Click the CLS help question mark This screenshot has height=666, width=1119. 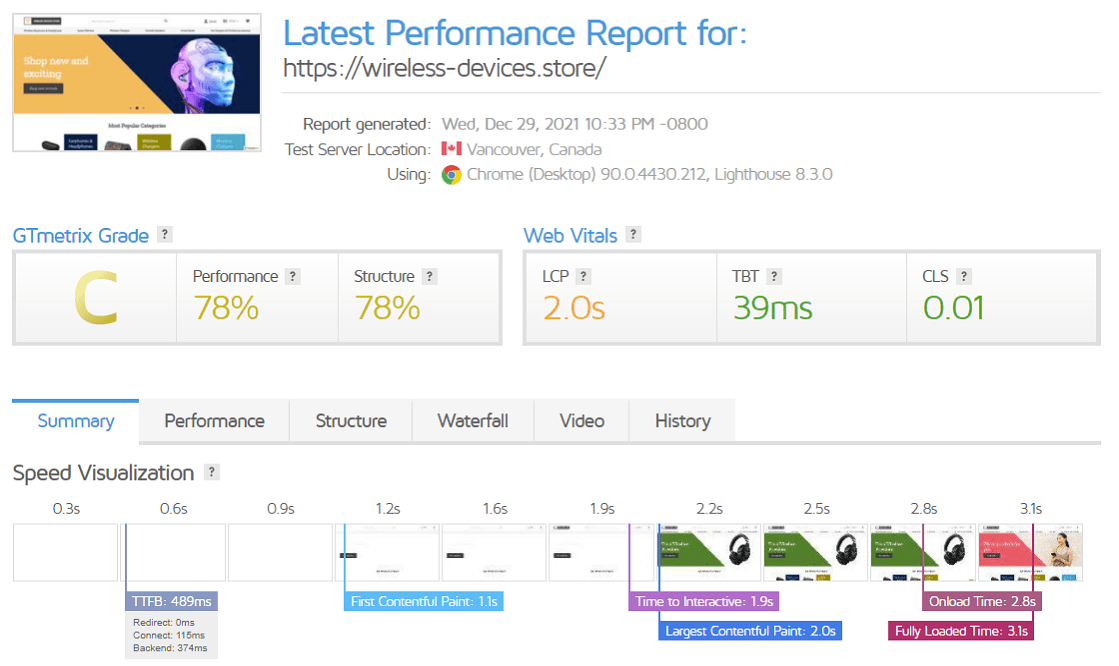tap(964, 276)
